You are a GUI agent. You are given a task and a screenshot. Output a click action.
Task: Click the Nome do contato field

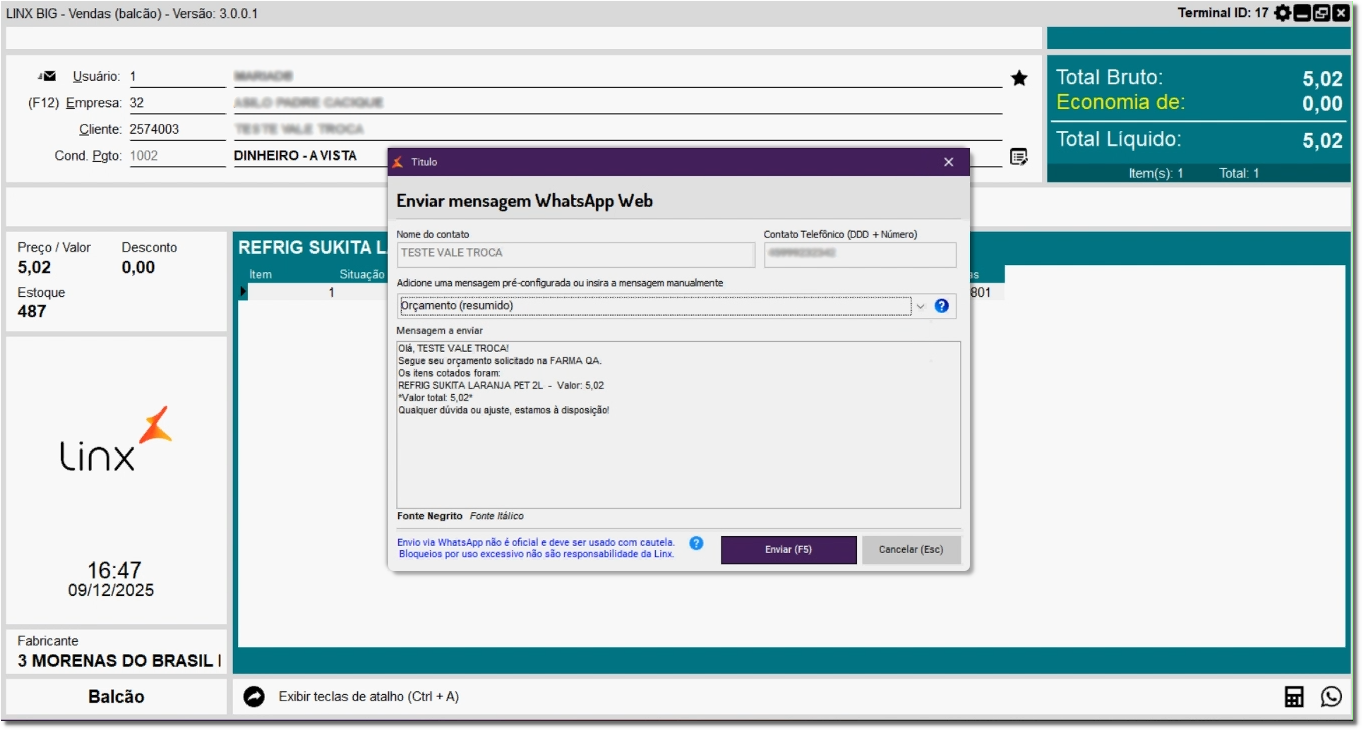[576, 254]
